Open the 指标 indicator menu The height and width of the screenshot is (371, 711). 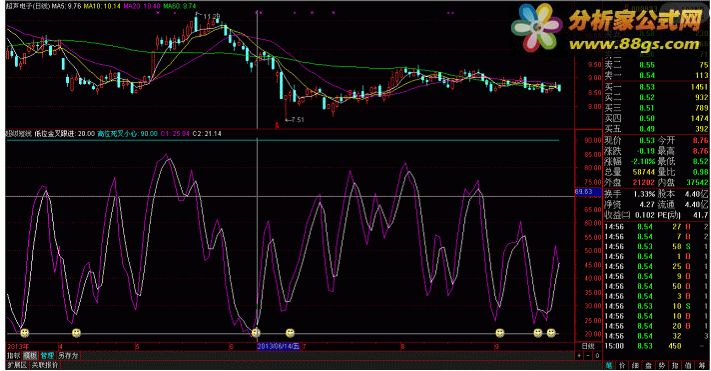point(15,356)
